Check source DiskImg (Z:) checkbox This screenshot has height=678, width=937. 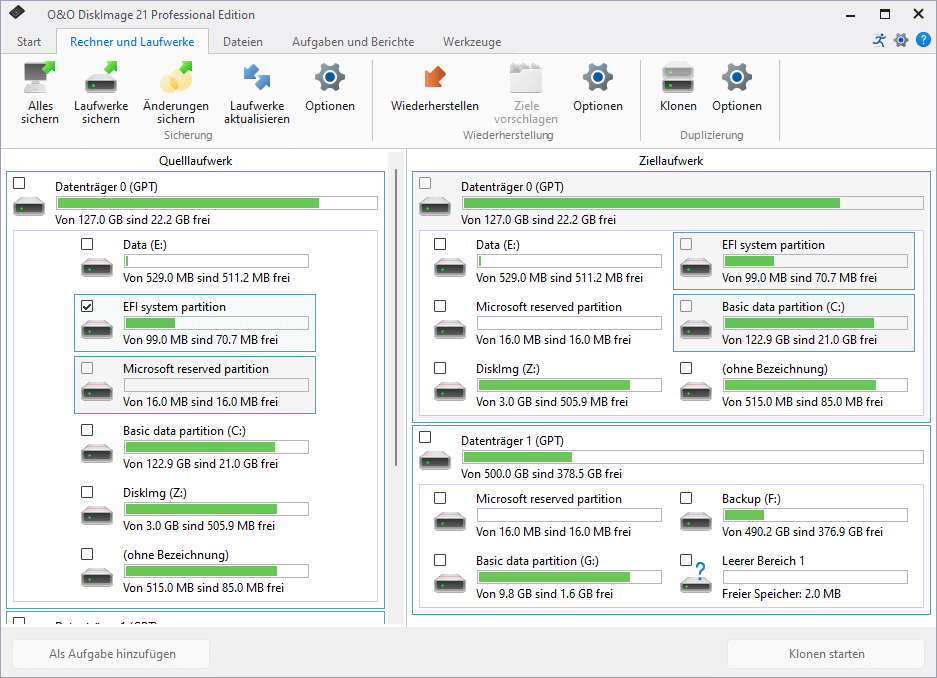pos(87,492)
